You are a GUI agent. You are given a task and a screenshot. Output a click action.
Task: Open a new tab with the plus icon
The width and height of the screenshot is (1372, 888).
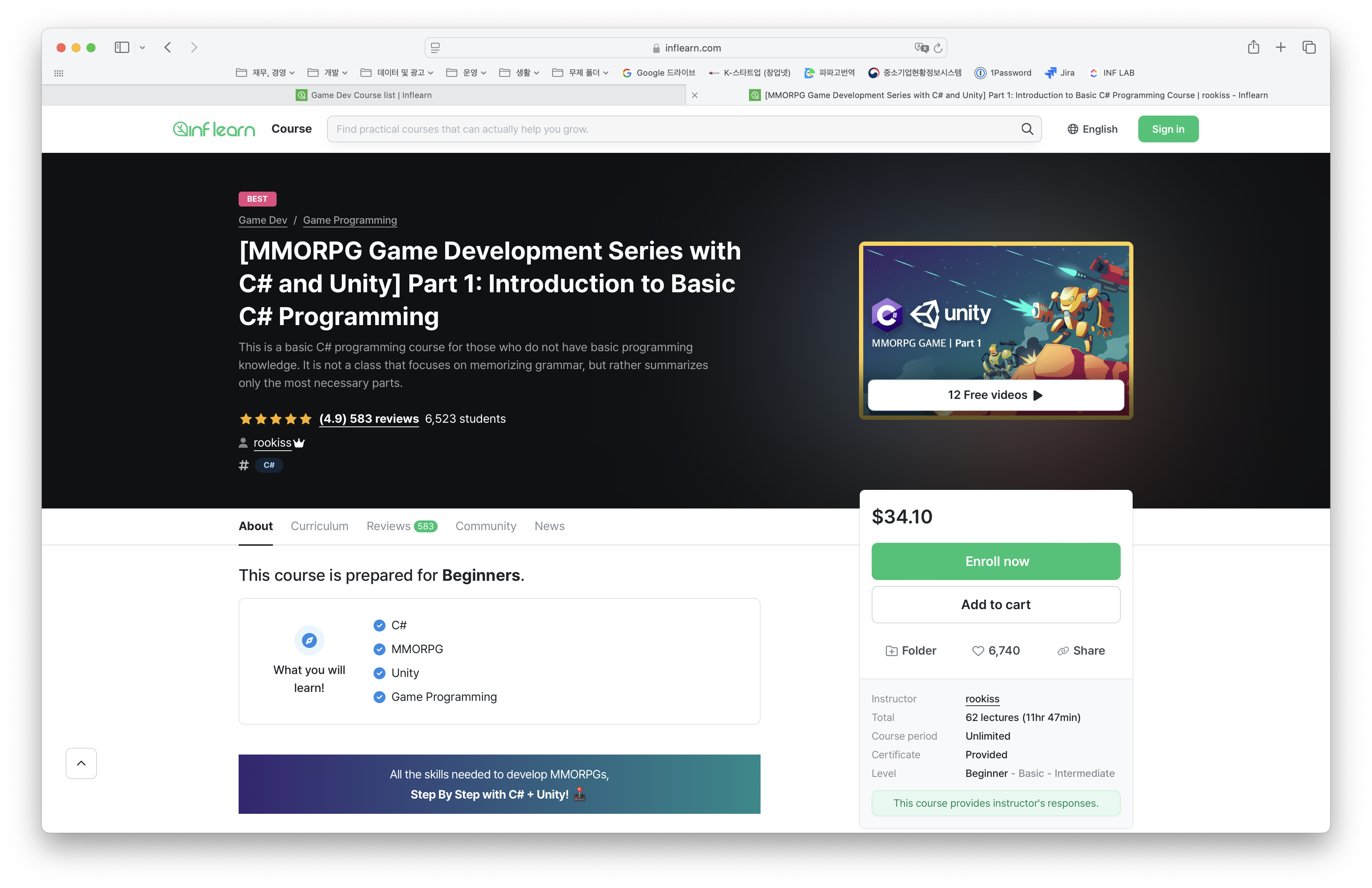point(1281,47)
